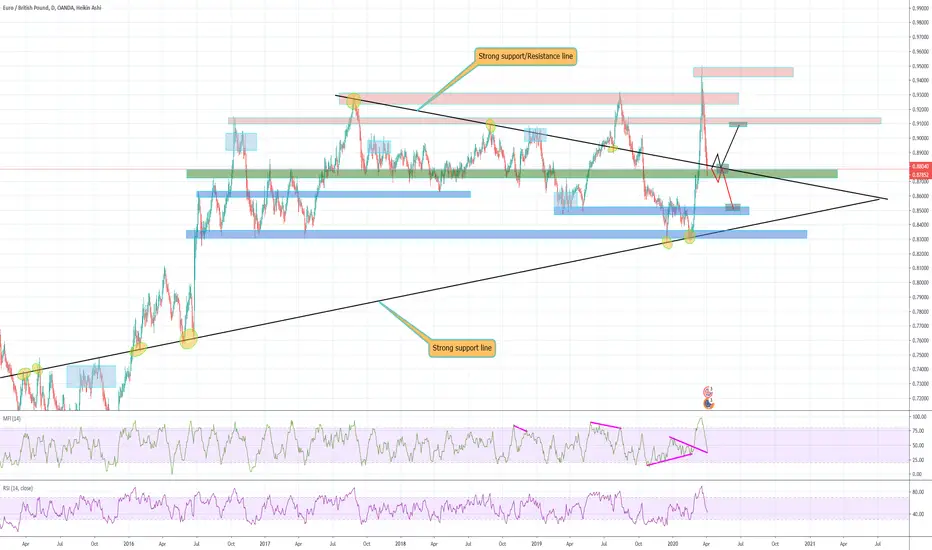
Task: Click the 2017 label on the time axis
Action: pos(265,543)
